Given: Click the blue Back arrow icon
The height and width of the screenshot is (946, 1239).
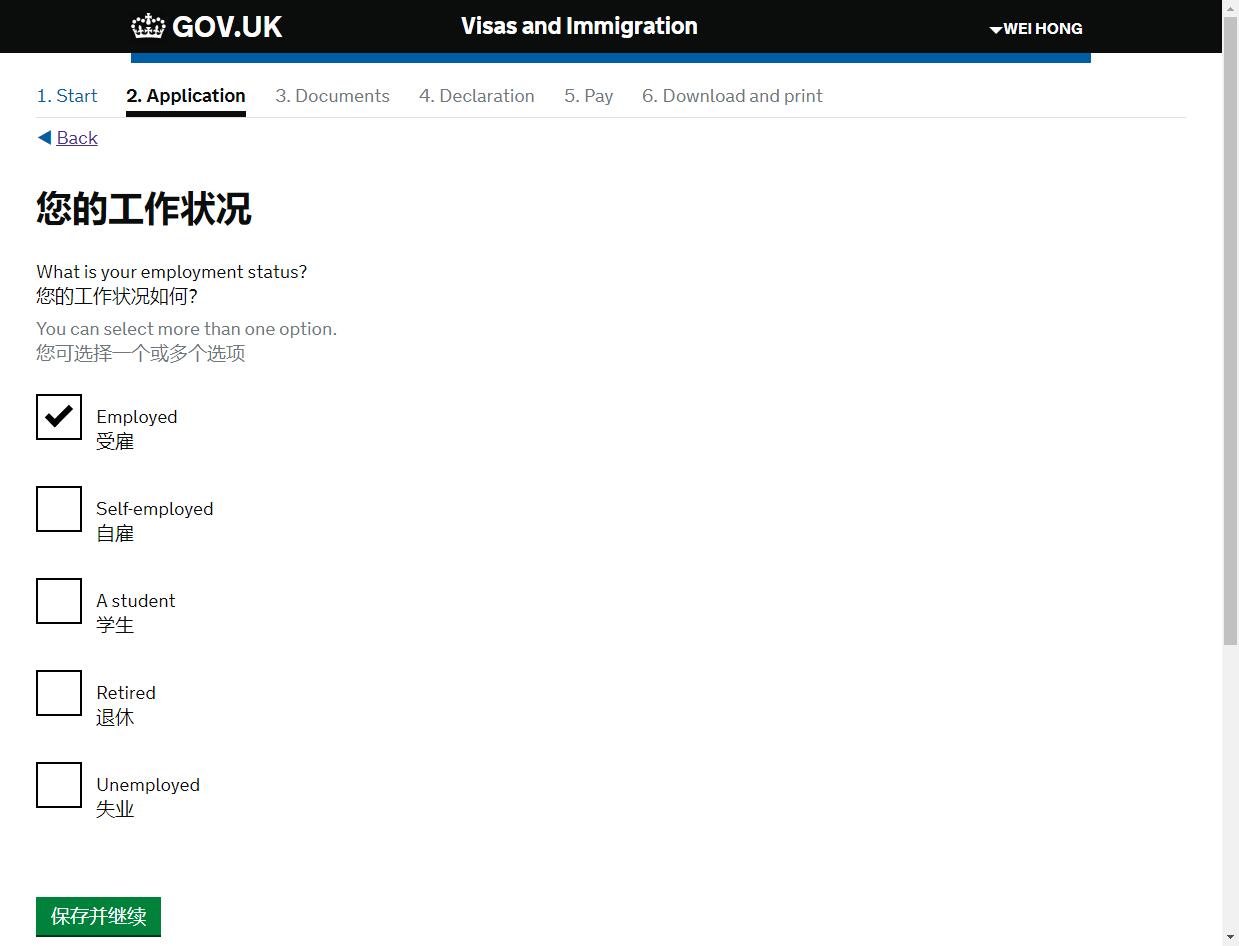Looking at the screenshot, I should (x=44, y=138).
